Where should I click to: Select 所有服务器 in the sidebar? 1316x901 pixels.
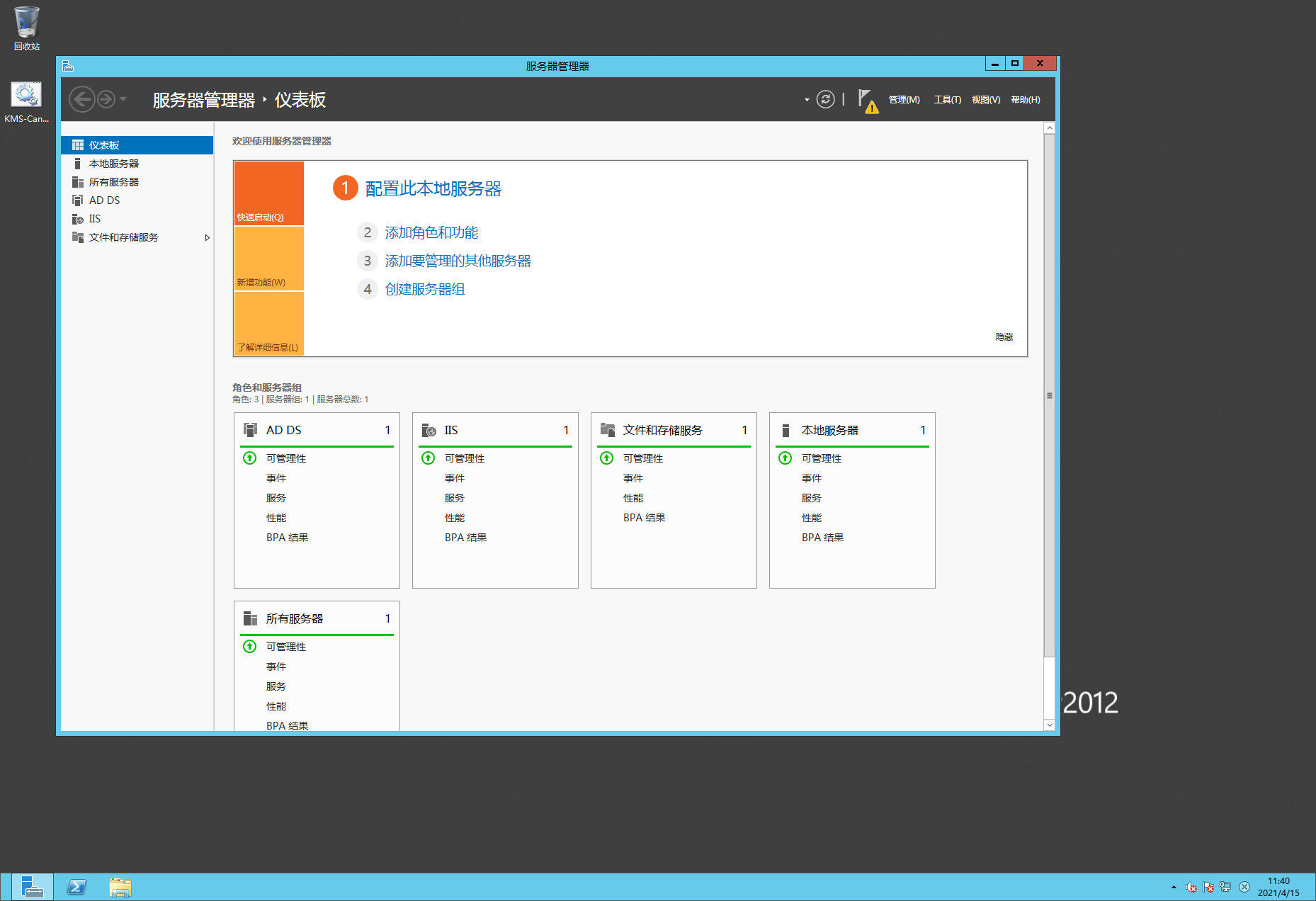click(x=137, y=182)
